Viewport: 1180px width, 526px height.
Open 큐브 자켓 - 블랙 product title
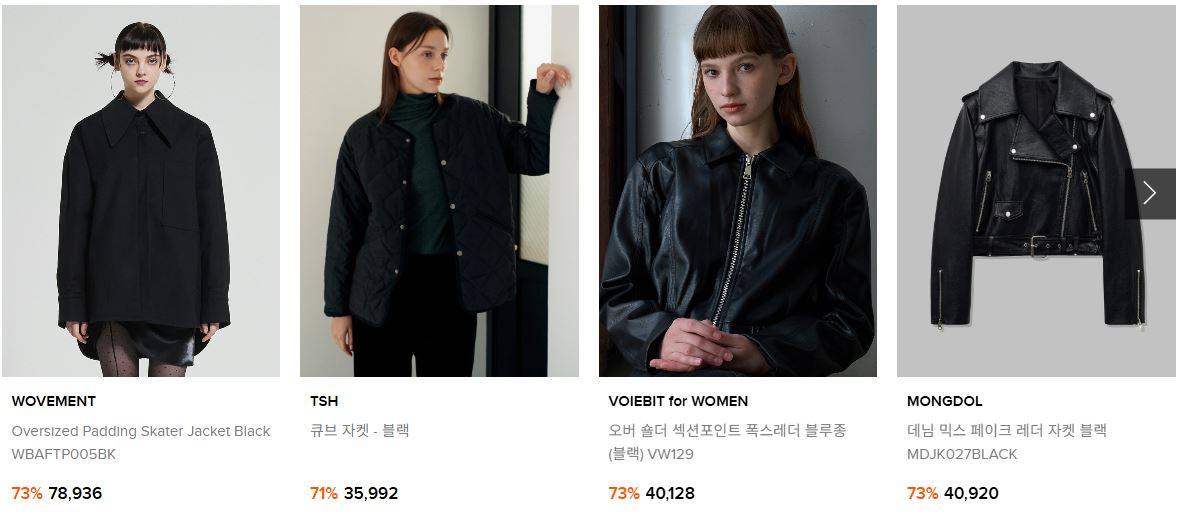360,431
